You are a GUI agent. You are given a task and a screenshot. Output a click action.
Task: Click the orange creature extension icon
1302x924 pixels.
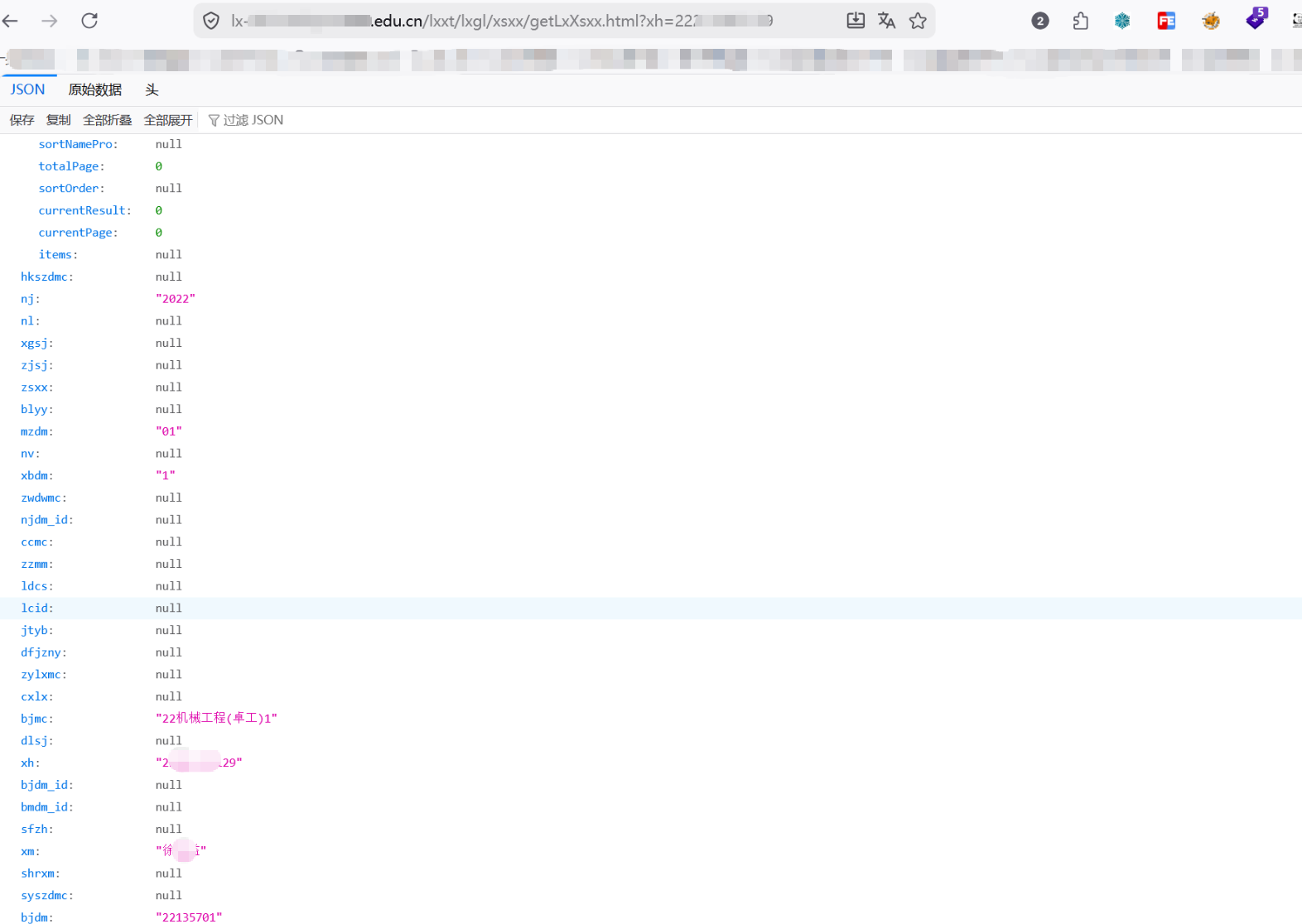coord(1211,21)
